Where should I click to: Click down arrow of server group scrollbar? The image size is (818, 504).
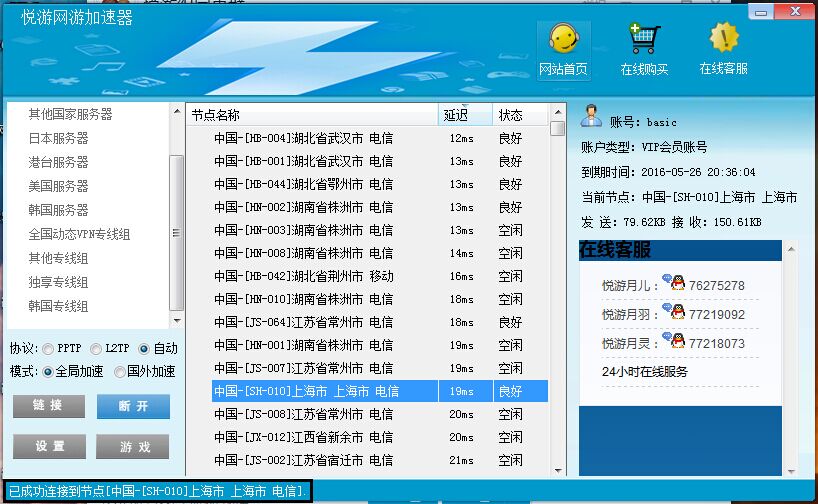177,320
